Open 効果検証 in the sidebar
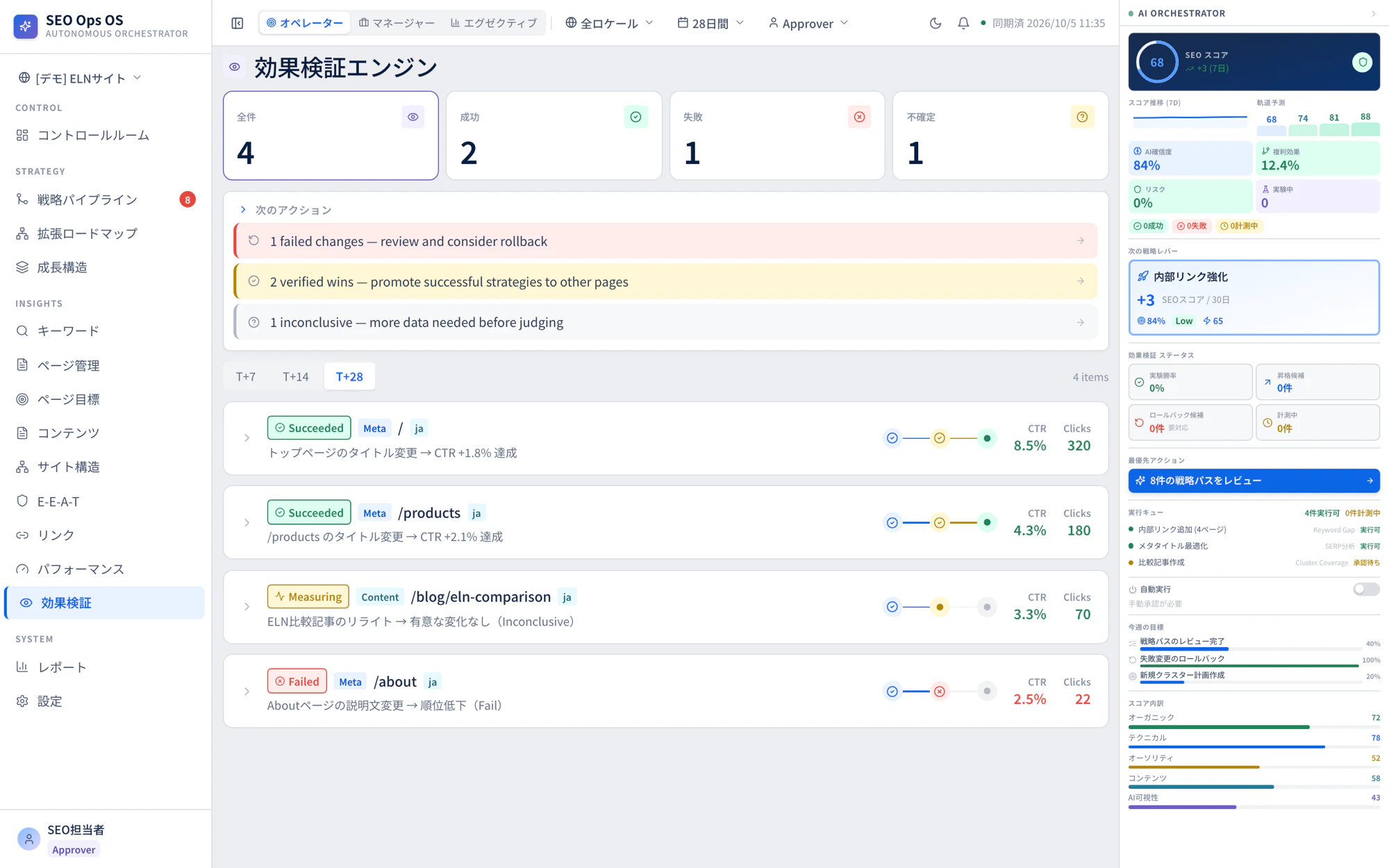The height and width of the screenshot is (868, 1389). coord(104,603)
